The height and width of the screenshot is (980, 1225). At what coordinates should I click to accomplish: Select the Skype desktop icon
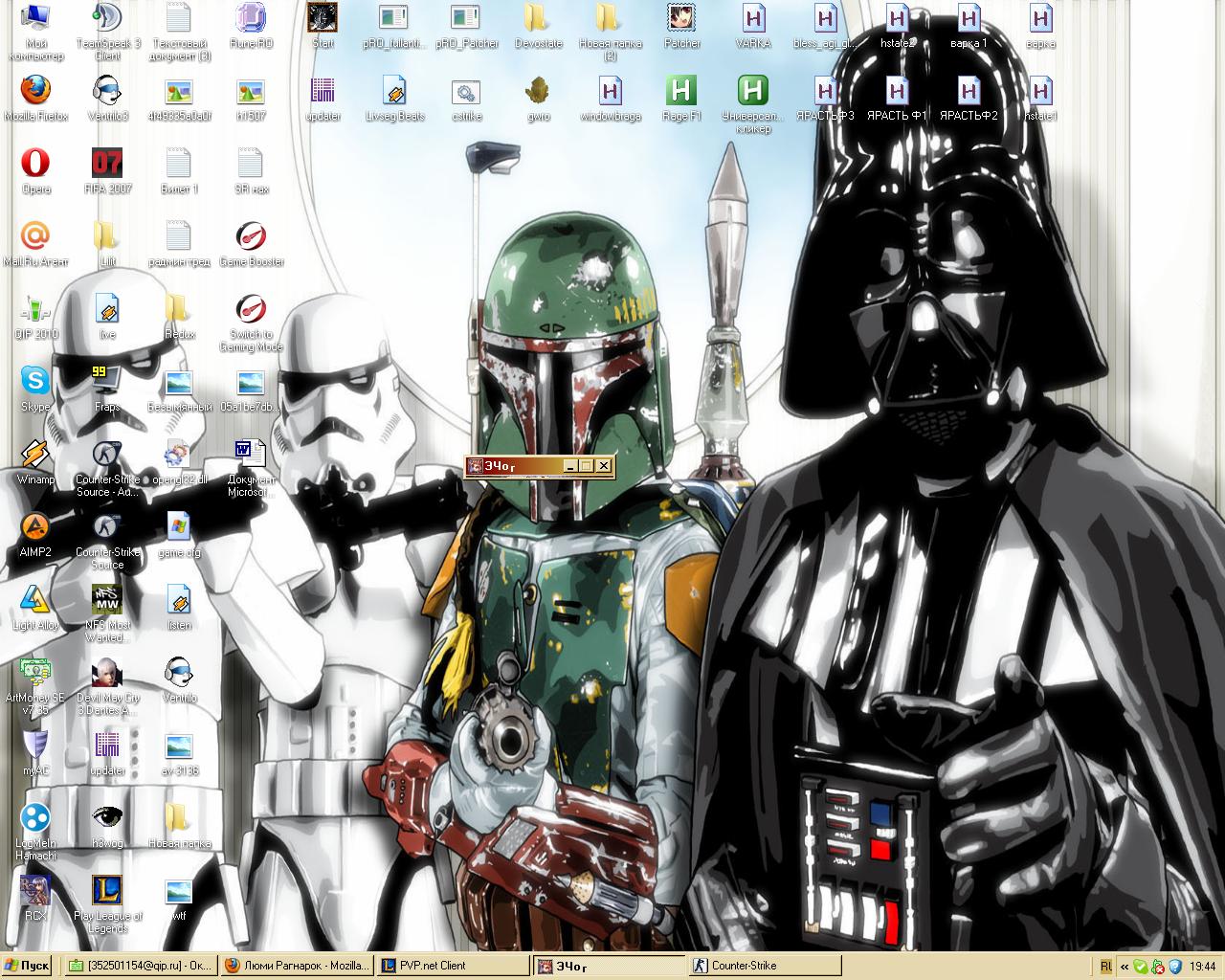coord(35,390)
